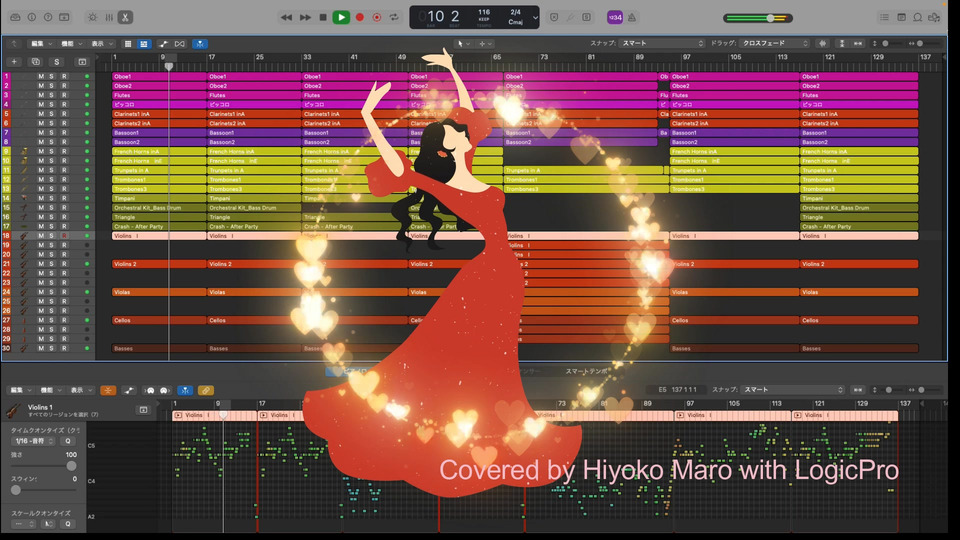960x540 pixels.
Task: Toggle the Editors scissors button
Action: tap(125, 17)
